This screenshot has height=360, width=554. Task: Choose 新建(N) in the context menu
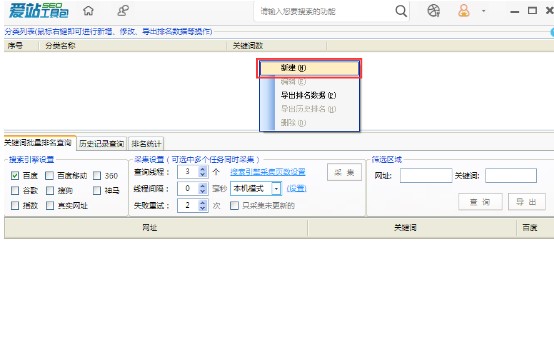pyautogui.click(x=310, y=68)
